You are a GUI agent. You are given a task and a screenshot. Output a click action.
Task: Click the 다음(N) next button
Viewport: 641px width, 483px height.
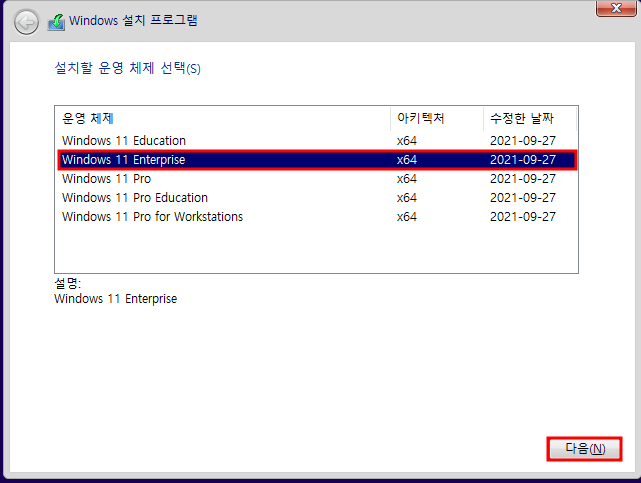(x=585, y=449)
